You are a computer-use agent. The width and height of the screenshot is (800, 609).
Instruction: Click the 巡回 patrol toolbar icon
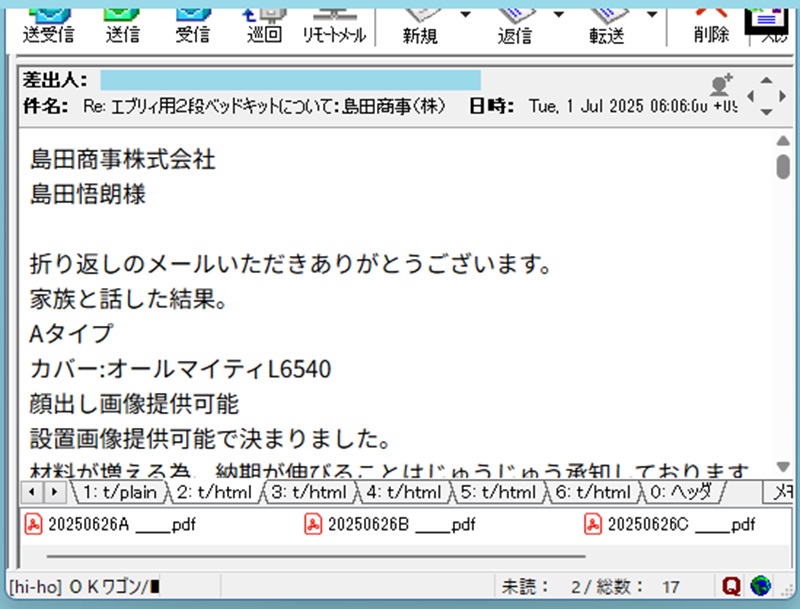click(265, 23)
